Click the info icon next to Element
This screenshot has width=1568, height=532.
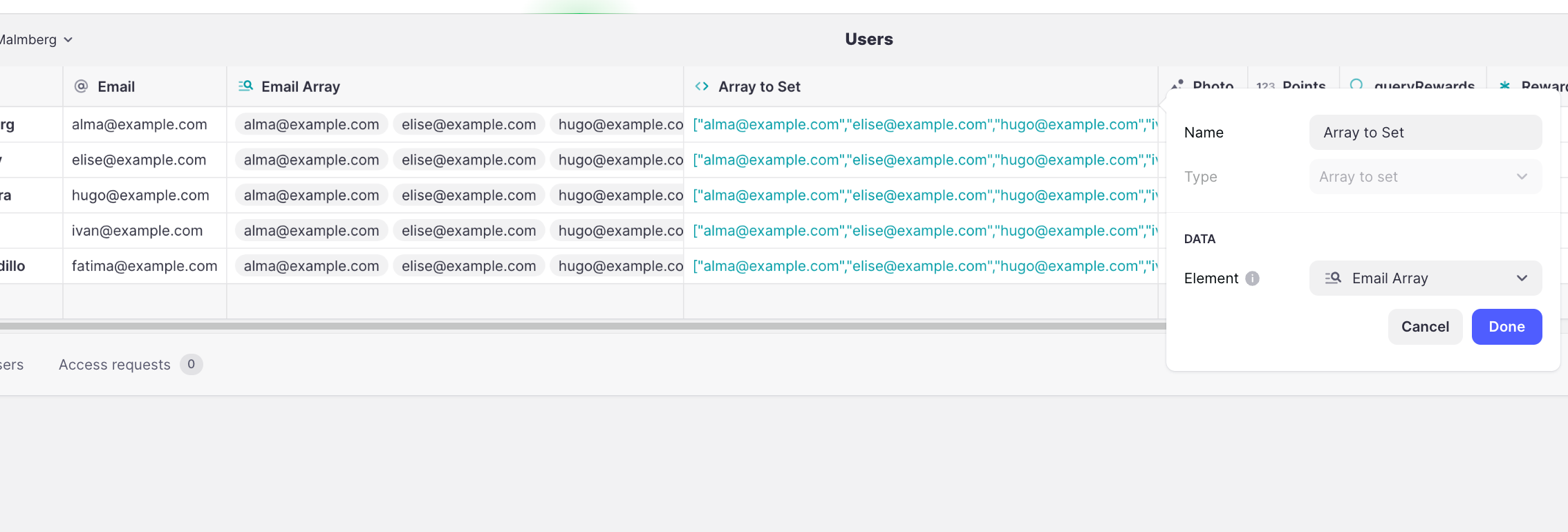point(1252,278)
